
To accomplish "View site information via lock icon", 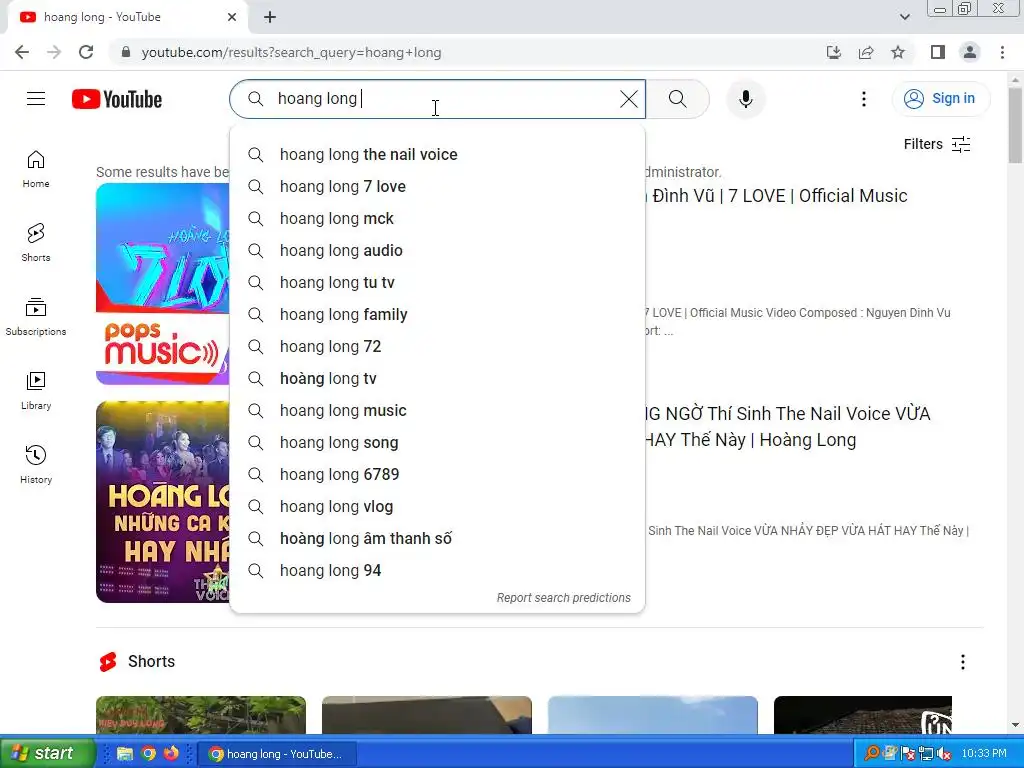I will pos(126,52).
